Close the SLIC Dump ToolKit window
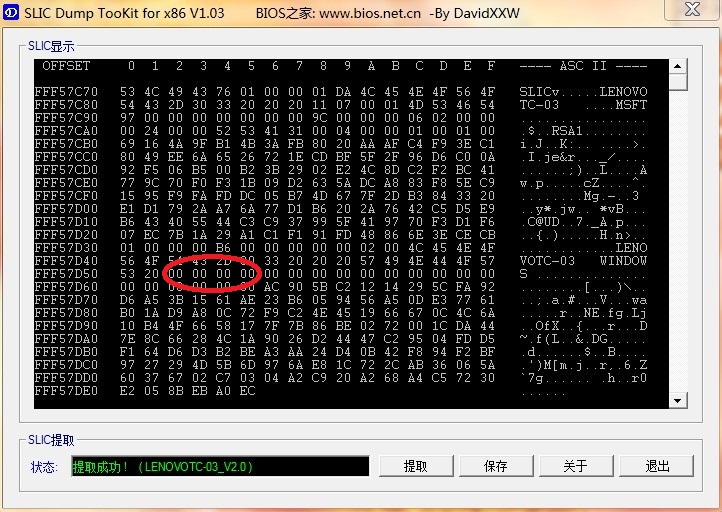This screenshot has height=512, width=722. [693, 9]
